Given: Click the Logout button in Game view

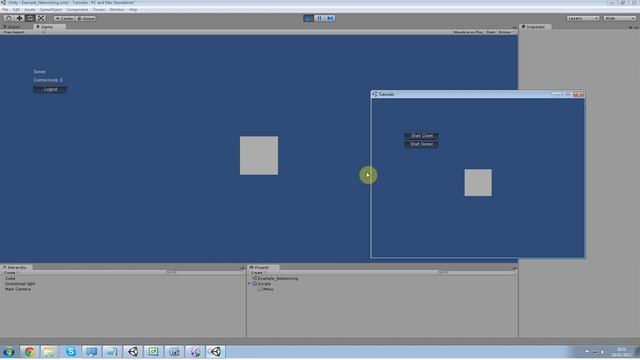Looking at the screenshot, I should (50, 89).
